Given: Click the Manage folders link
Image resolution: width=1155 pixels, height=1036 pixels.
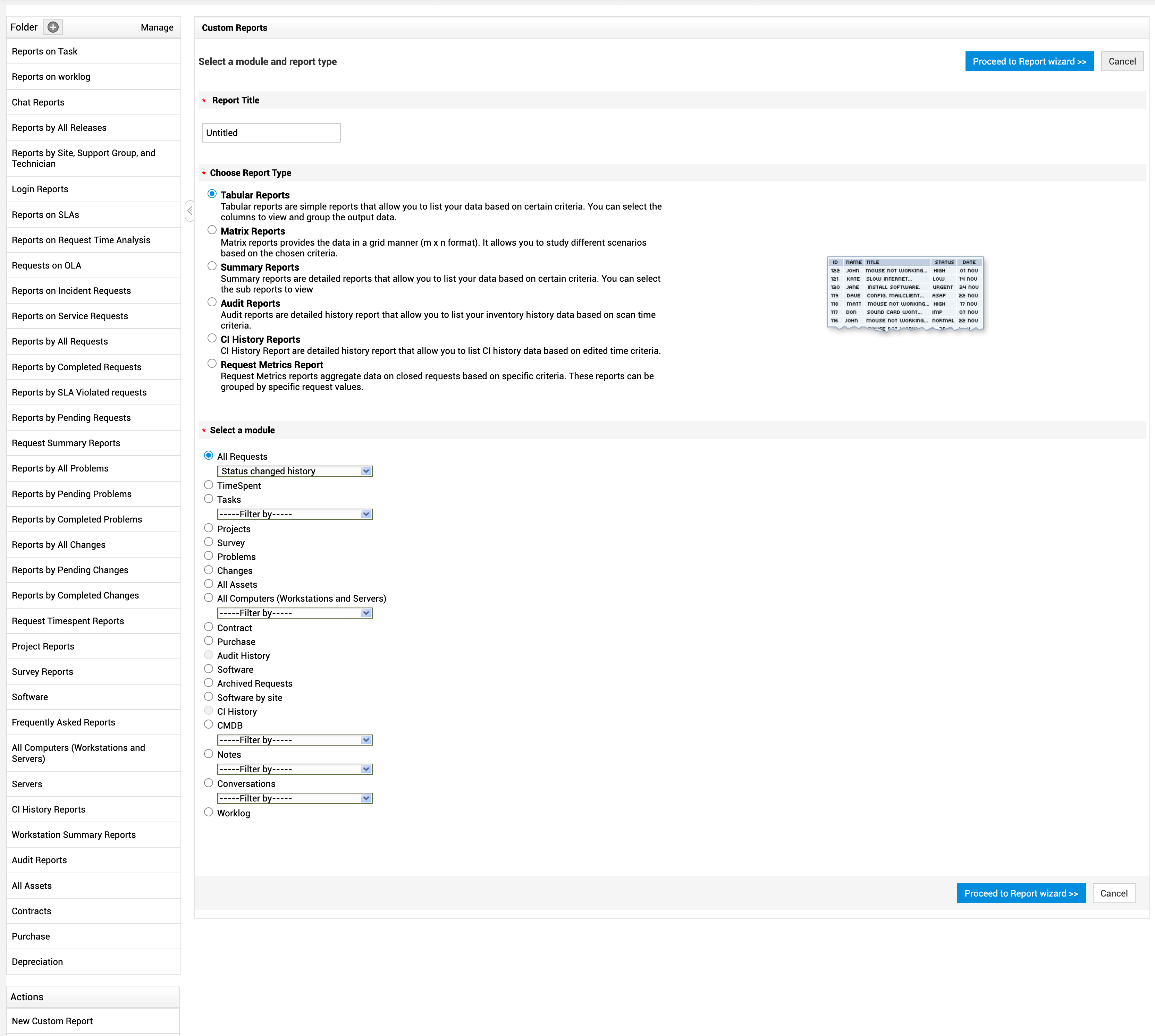Looking at the screenshot, I should [157, 27].
